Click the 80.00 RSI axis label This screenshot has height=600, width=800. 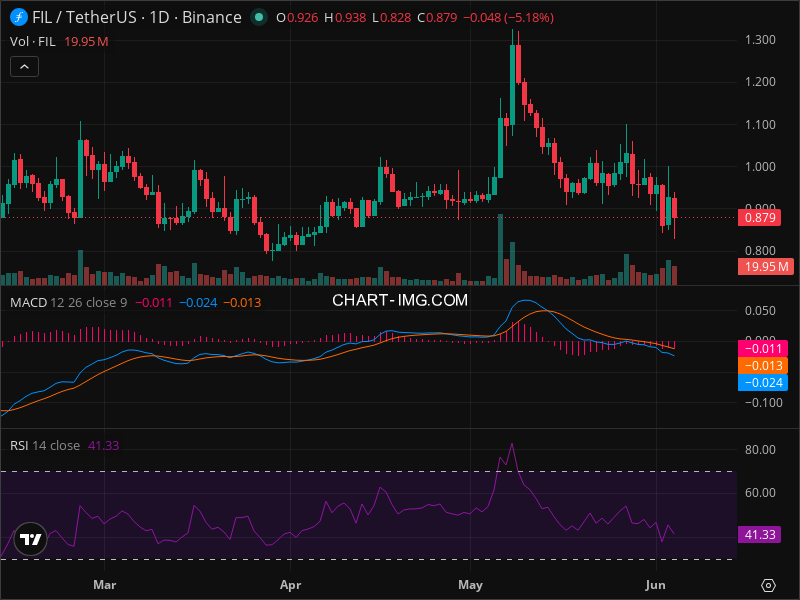coord(760,449)
